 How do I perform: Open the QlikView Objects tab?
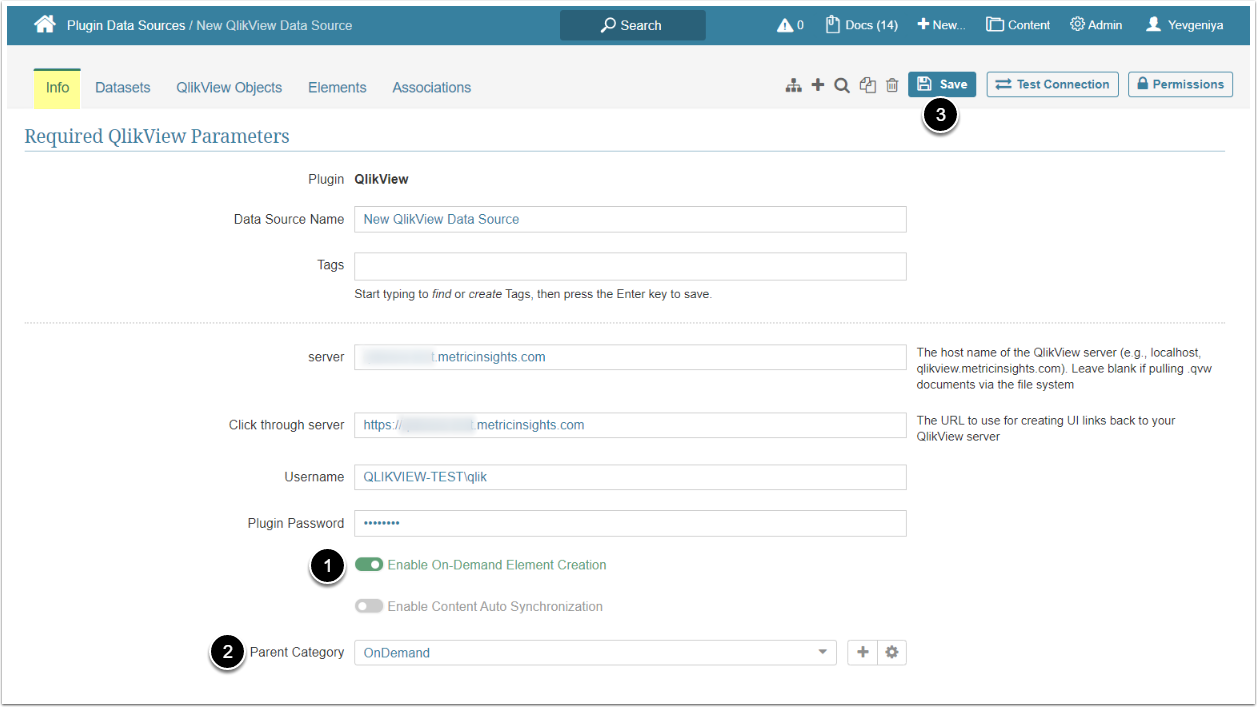[229, 88]
